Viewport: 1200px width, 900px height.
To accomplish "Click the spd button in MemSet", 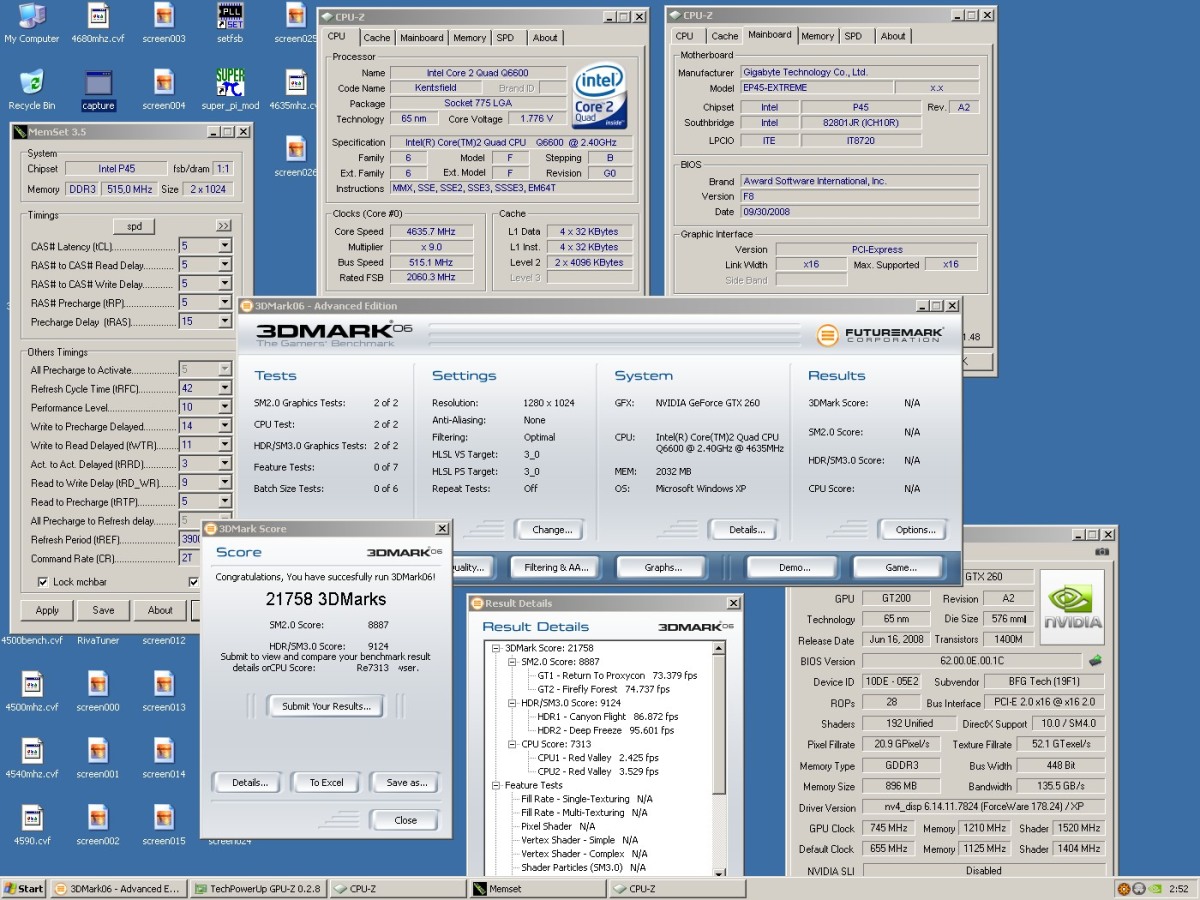I will 134,226.
